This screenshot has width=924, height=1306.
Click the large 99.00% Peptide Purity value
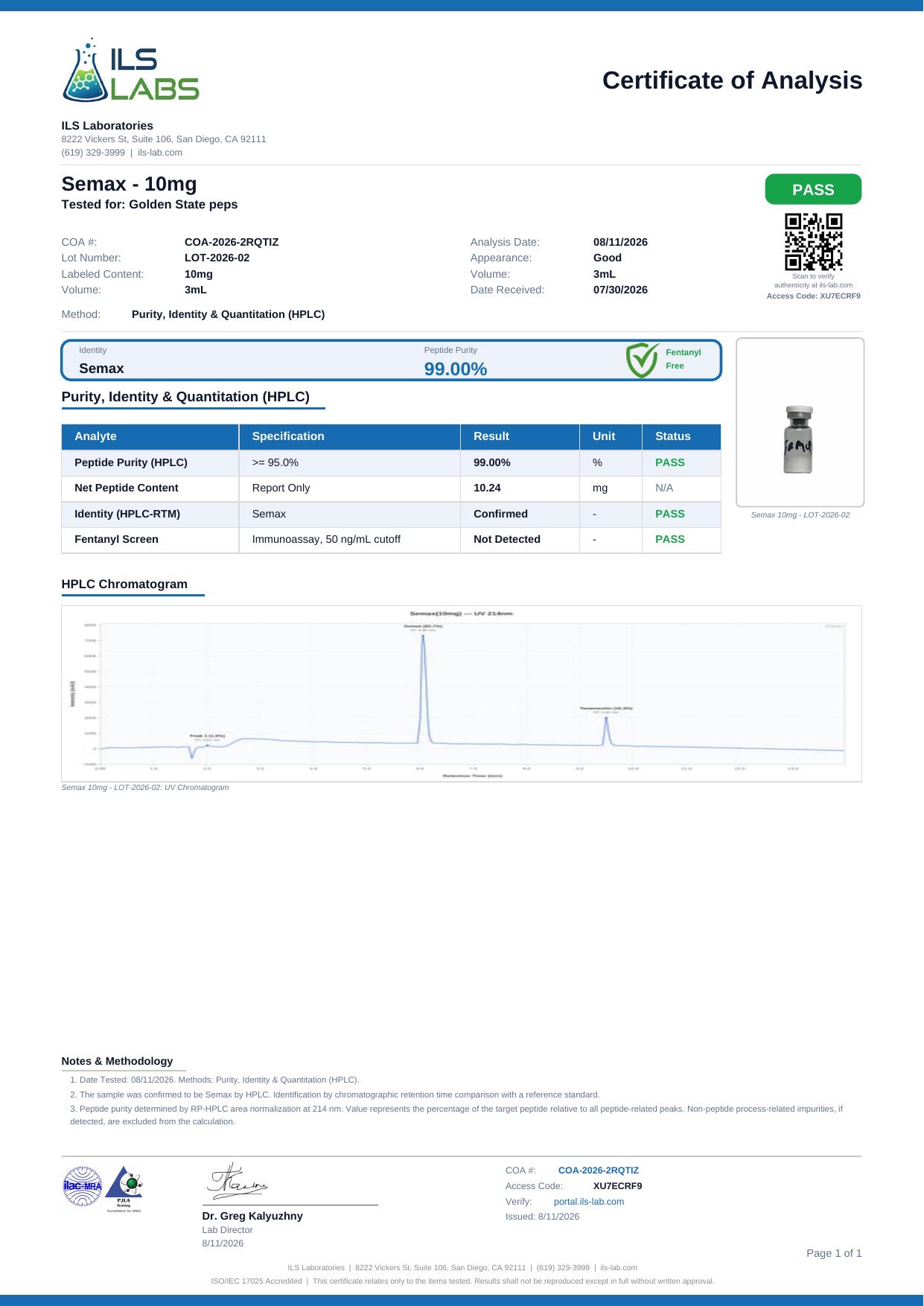[456, 369]
